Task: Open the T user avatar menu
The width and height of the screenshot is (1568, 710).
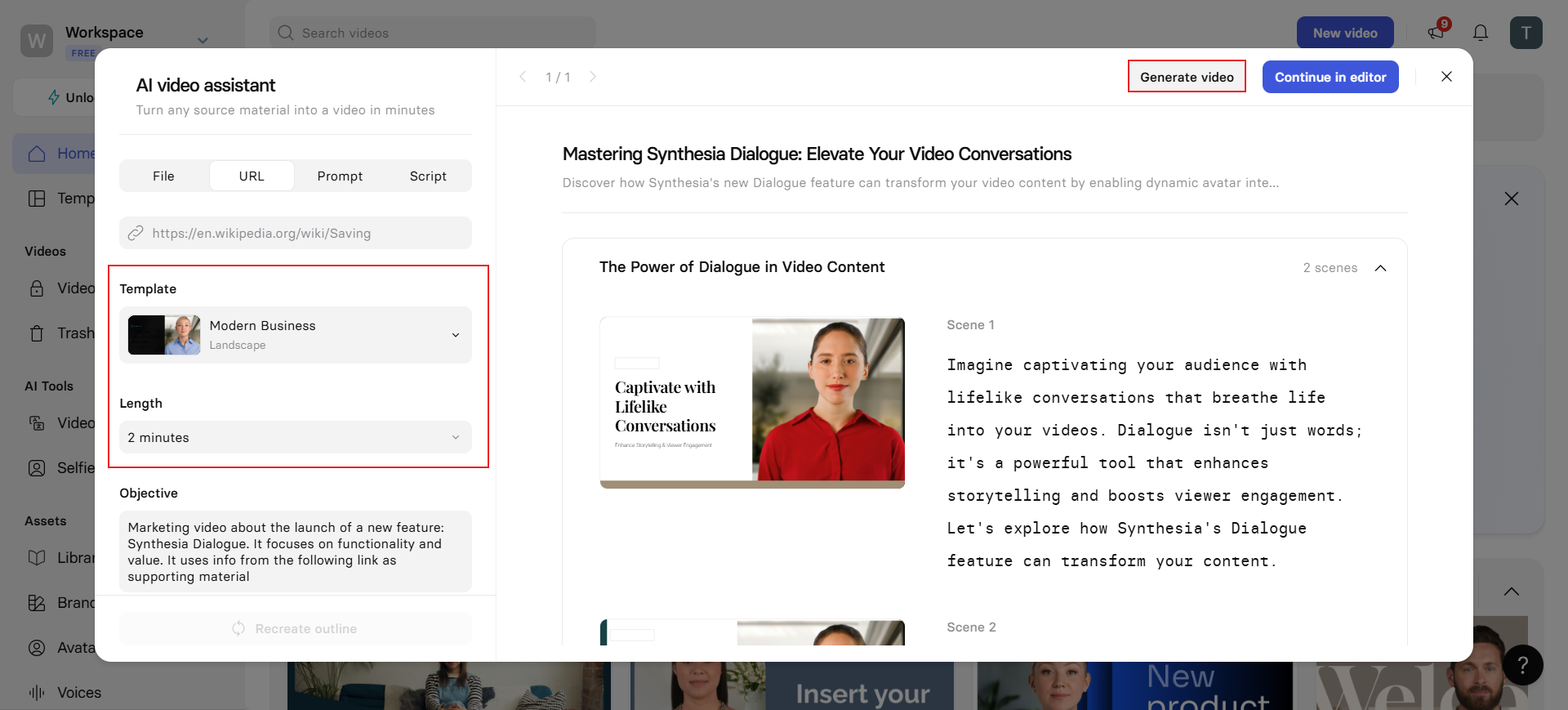Action: 1526,33
